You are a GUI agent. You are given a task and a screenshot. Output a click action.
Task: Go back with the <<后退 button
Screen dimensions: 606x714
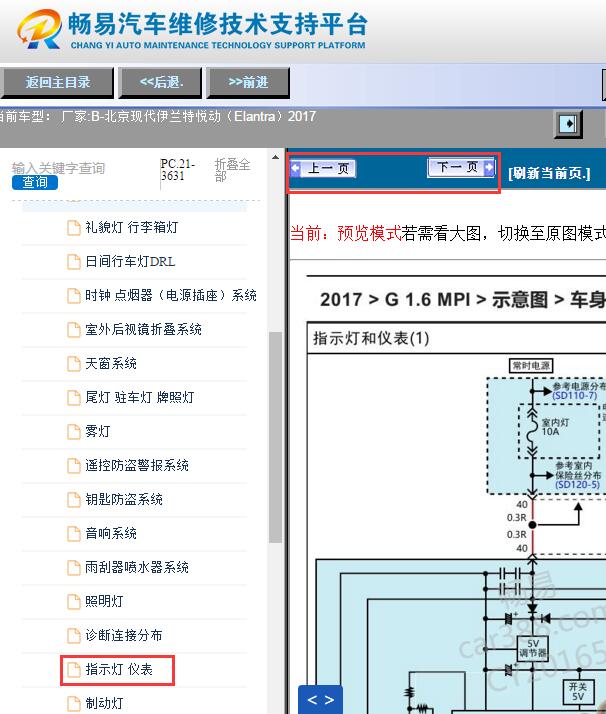[x=160, y=83]
